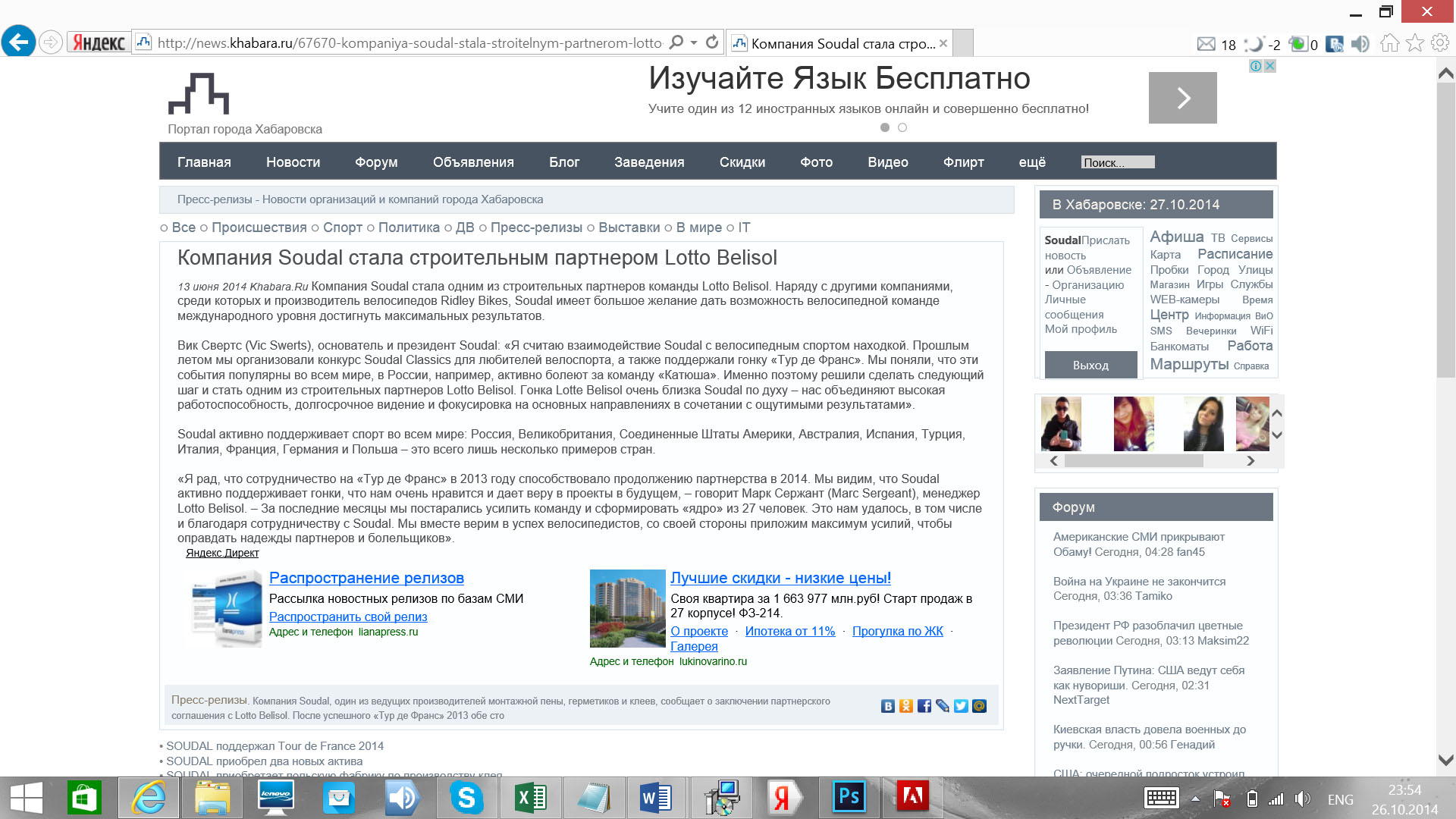Click the browser Forward arrow
The height and width of the screenshot is (819, 1456).
[x=50, y=42]
